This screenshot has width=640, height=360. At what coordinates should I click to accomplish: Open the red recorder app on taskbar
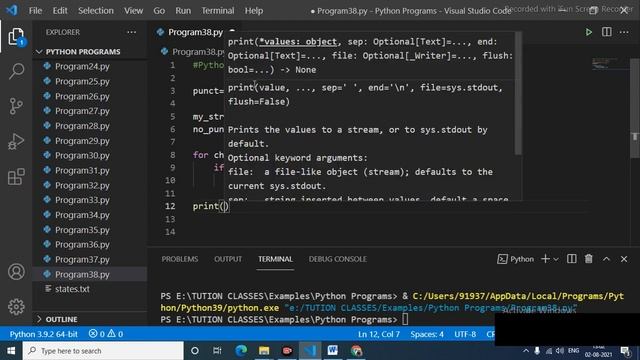tap(287, 351)
